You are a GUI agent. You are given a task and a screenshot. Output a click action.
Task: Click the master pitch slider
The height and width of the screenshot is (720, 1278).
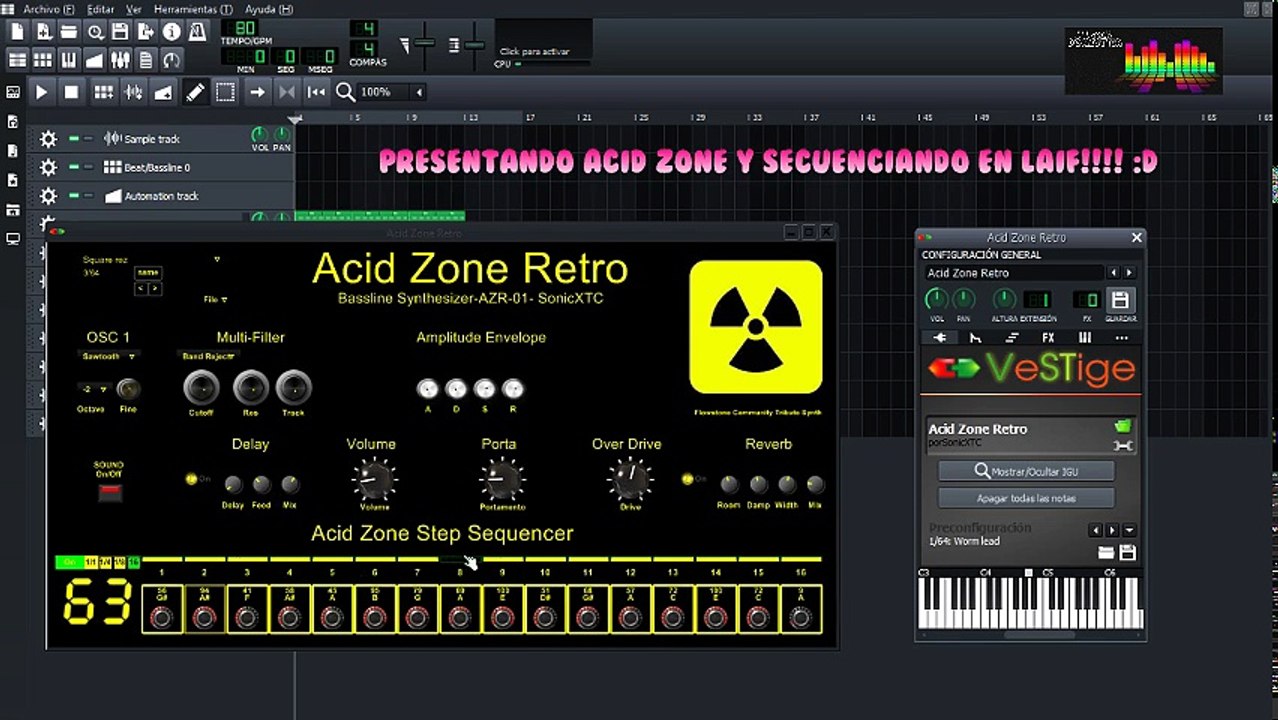[474, 45]
